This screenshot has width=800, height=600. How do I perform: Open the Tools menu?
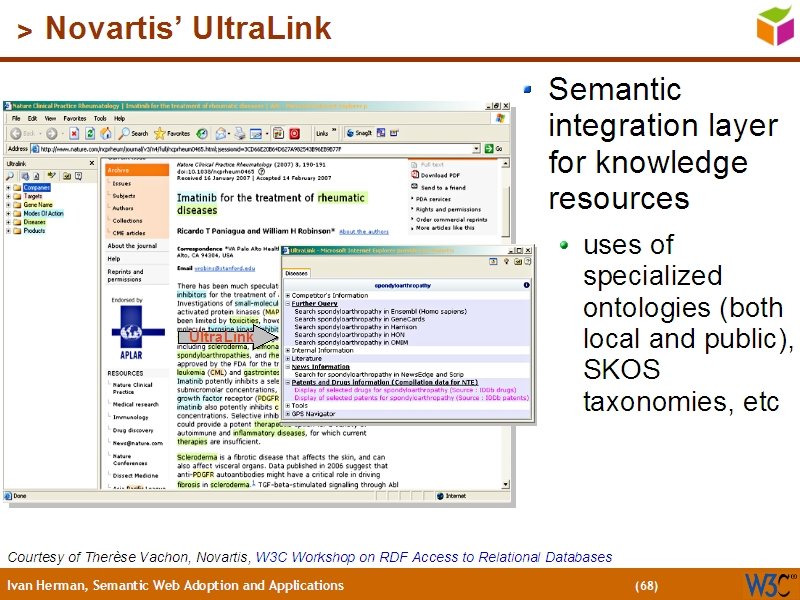point(100,118)
